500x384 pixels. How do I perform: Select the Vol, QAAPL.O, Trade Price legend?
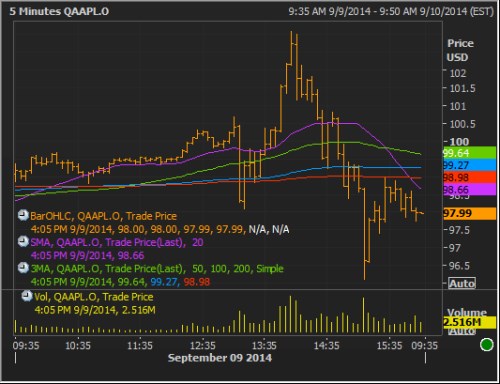coord(94,297)
